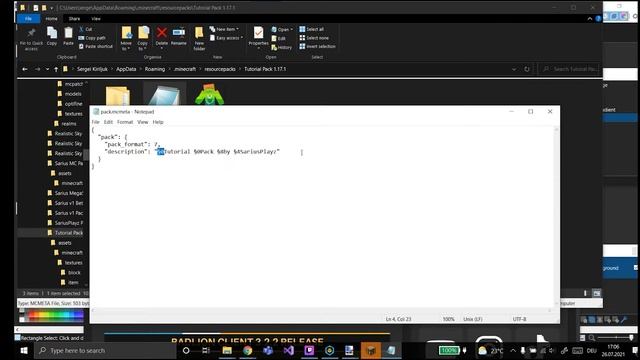Viewport: 640px width, 360px height.
Task: Click History in the Open group
Action: click(x=282, y=47)
